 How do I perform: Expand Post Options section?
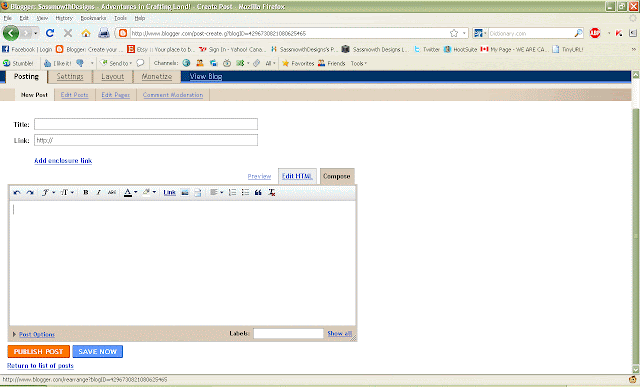(33, 334)
